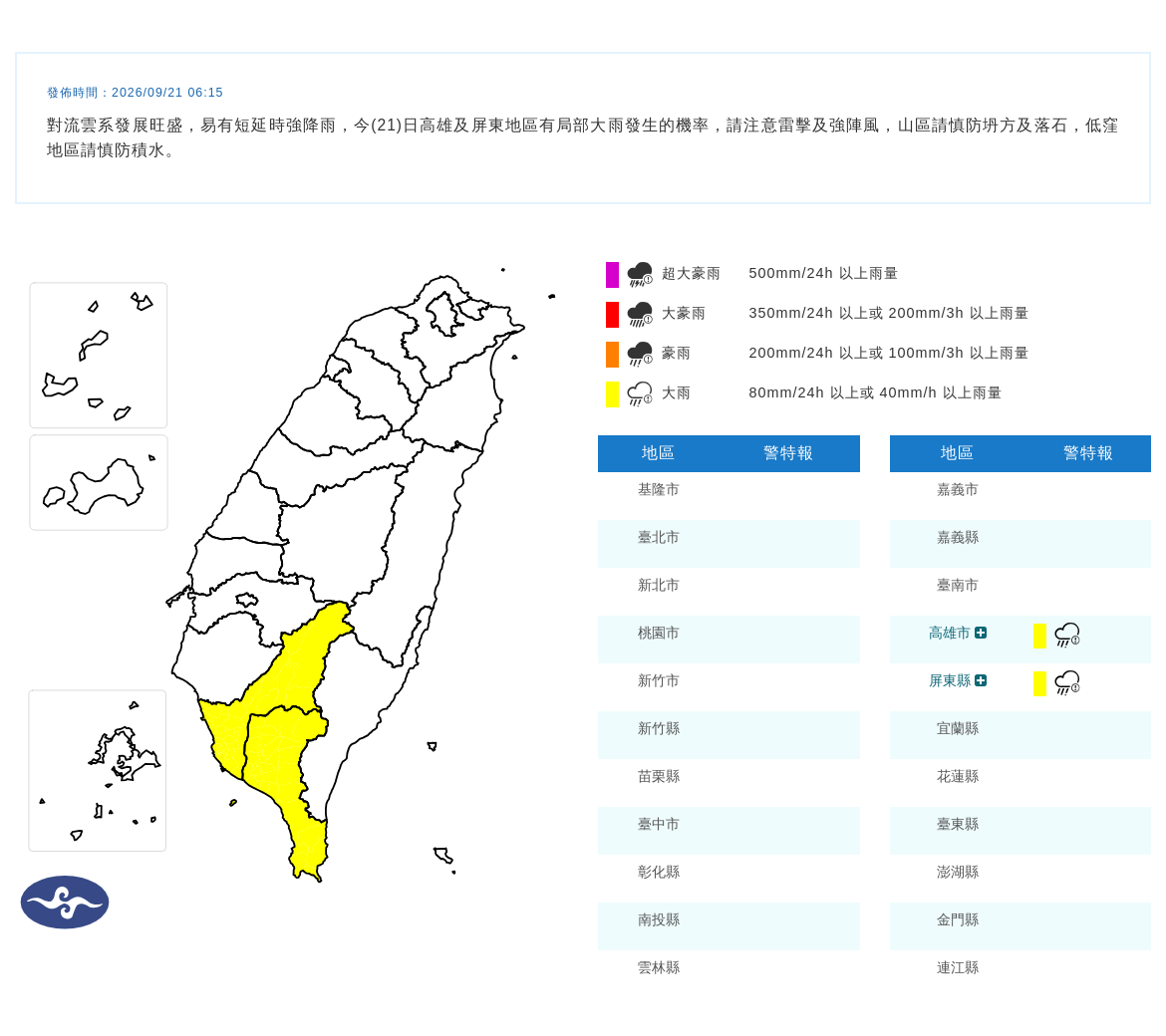This screenshot has height=1036, width=1166.
Task: Click the Kinmen inset map
Action: 98,483
